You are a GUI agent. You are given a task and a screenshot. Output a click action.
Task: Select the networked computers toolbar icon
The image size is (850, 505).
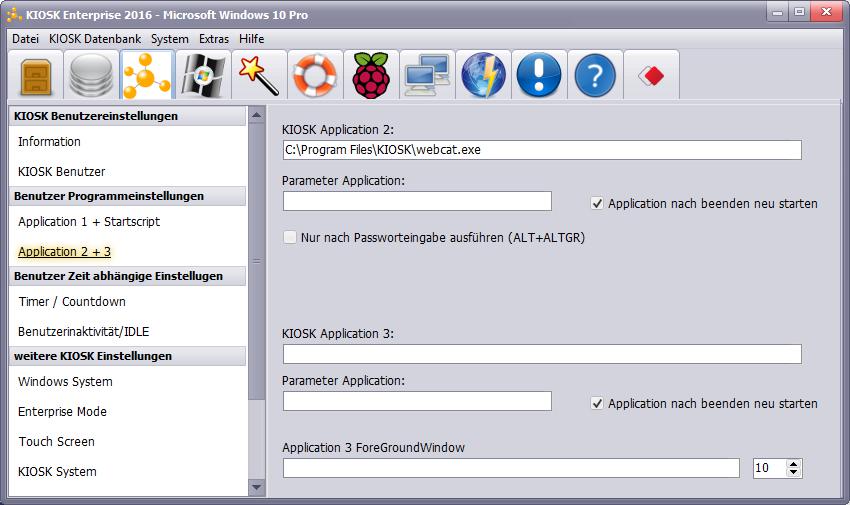click(x=427, y=75)
